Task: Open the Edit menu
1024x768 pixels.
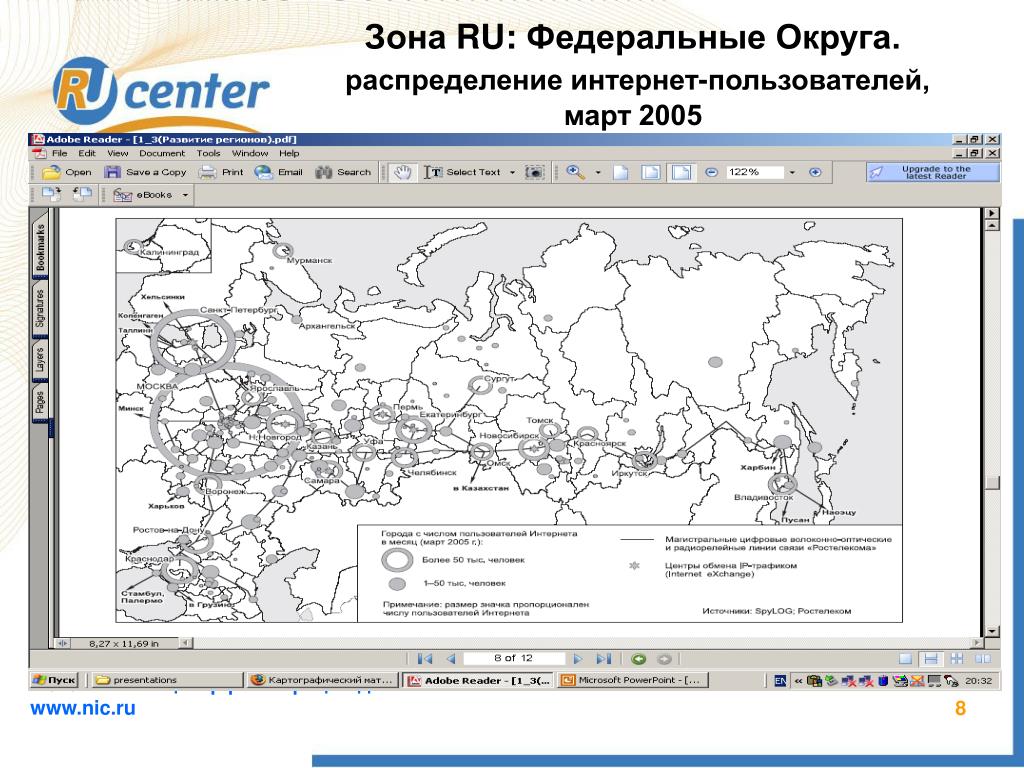Action: coord(87,153)
